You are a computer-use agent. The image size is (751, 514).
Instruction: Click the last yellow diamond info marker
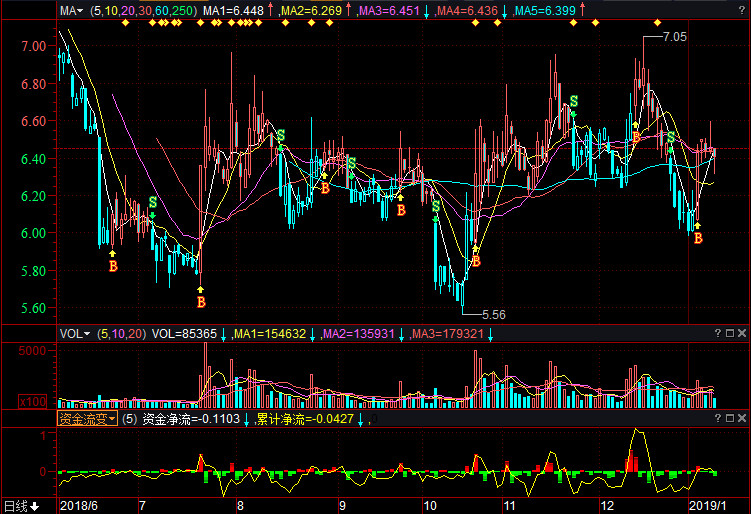tap(658, 23)
